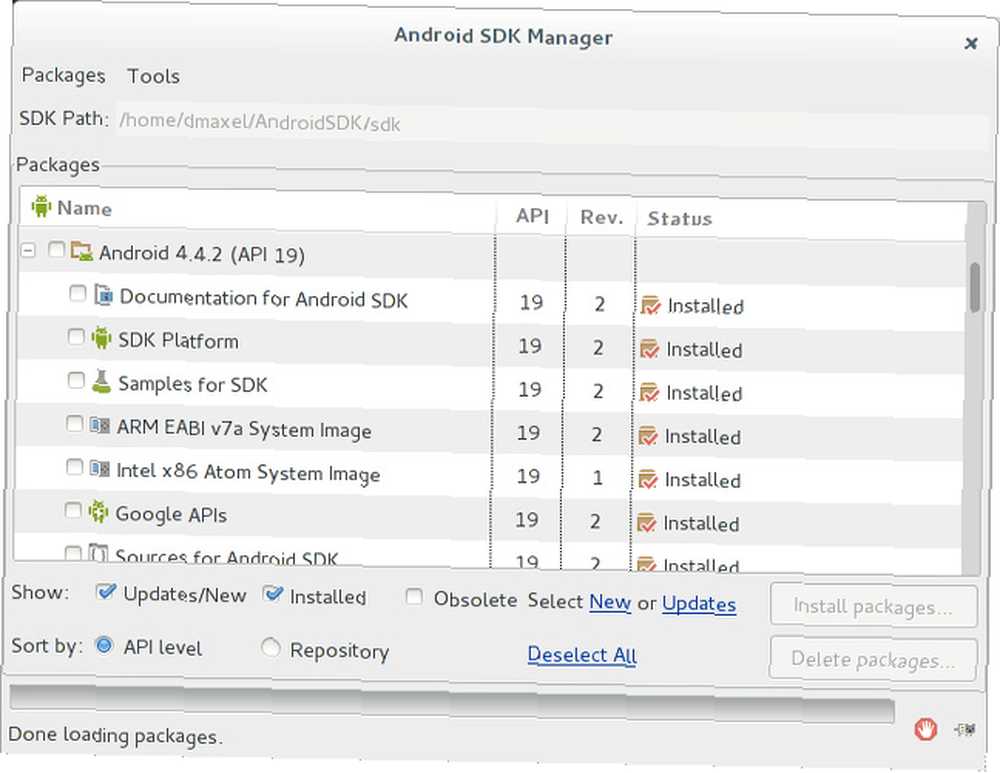Select the 'Samples for SDK' row text
The width and height of the screenshot is (1000, 773).
pyautogui.click(x=193, y=384)
